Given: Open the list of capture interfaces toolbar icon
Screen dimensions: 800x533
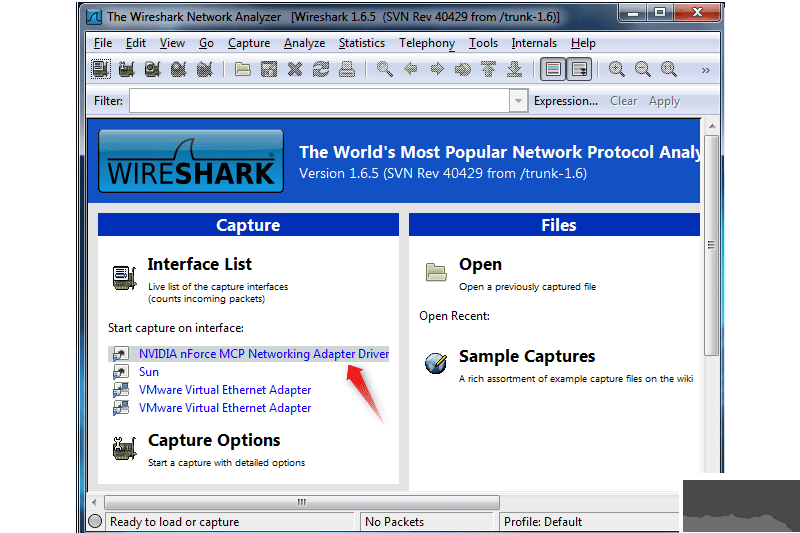Looking at the screenshot, I should [x=101, y=69].
